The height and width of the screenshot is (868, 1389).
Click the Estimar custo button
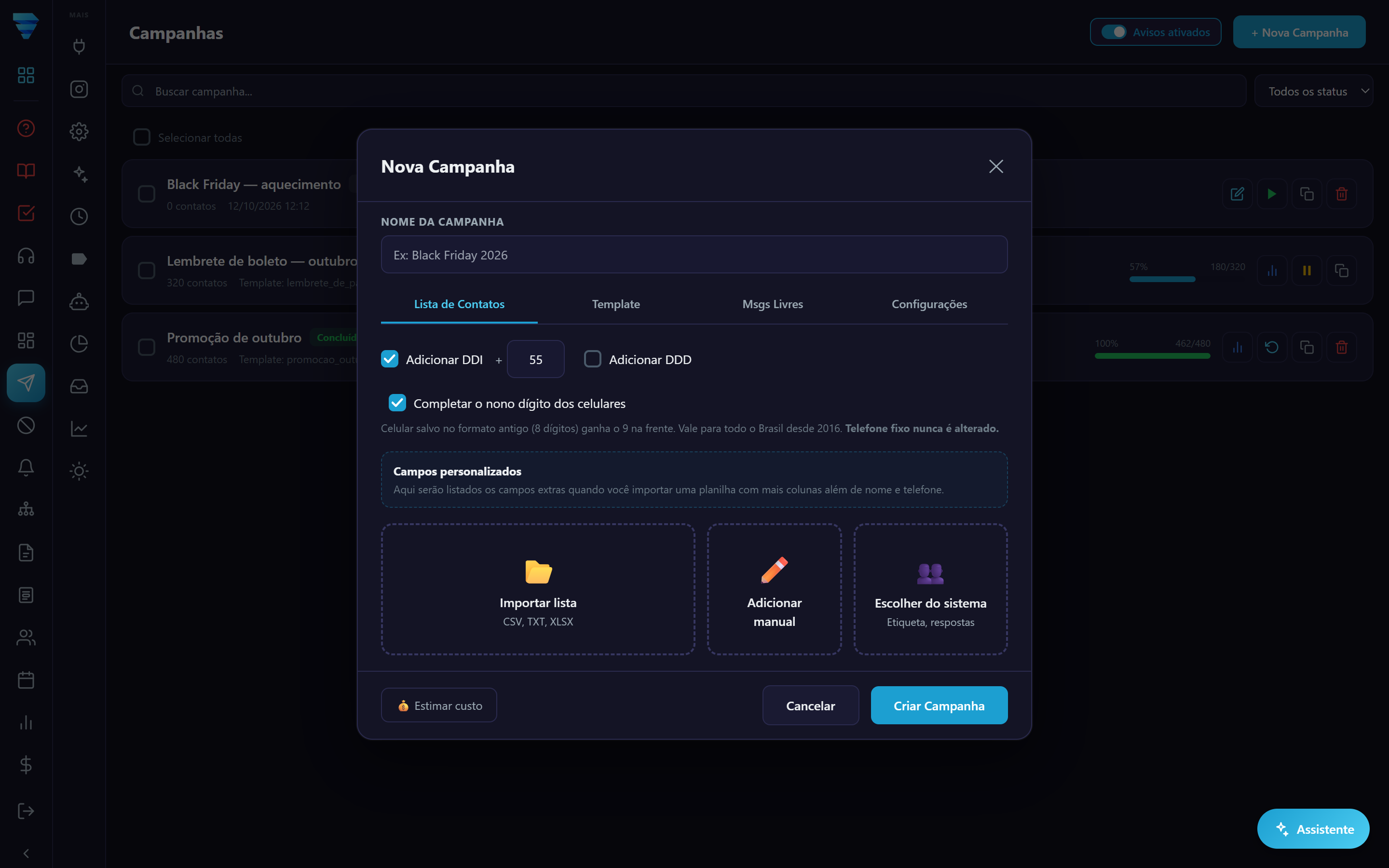pyautogui.click(x=439, y=705)
